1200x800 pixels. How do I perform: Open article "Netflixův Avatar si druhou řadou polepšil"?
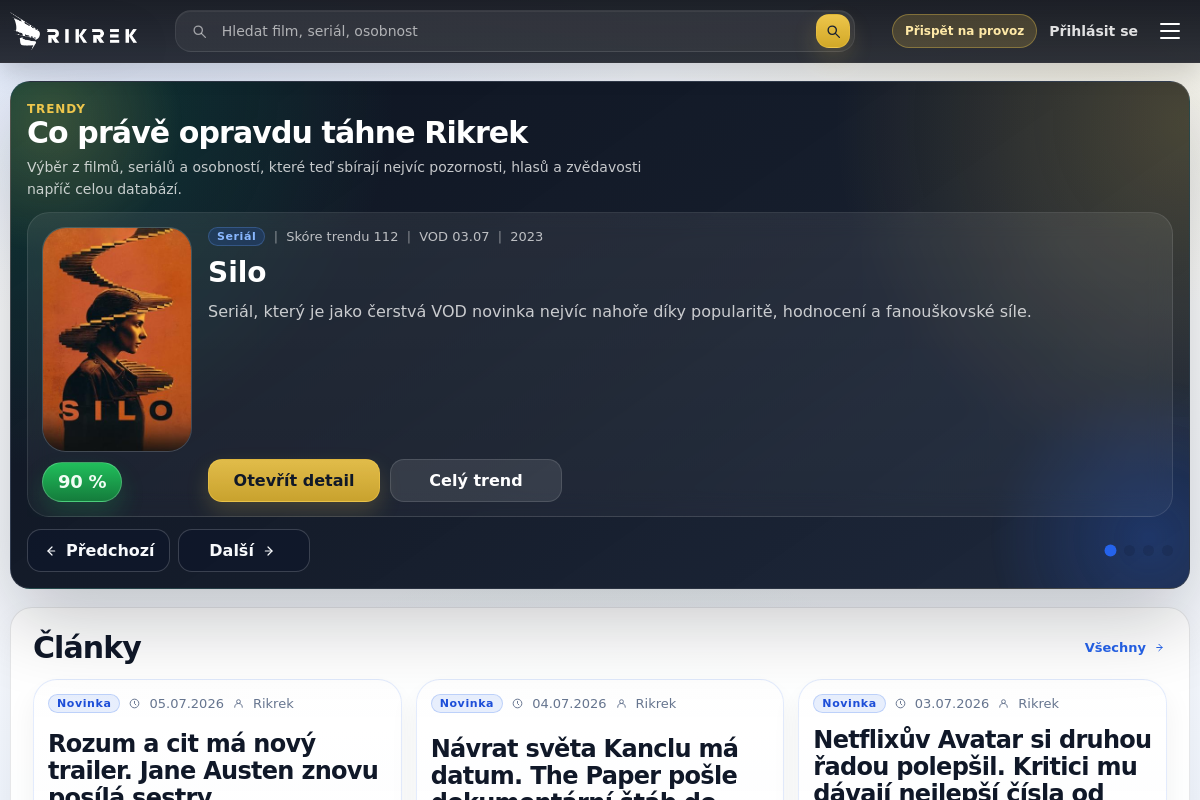coord(982,764)
